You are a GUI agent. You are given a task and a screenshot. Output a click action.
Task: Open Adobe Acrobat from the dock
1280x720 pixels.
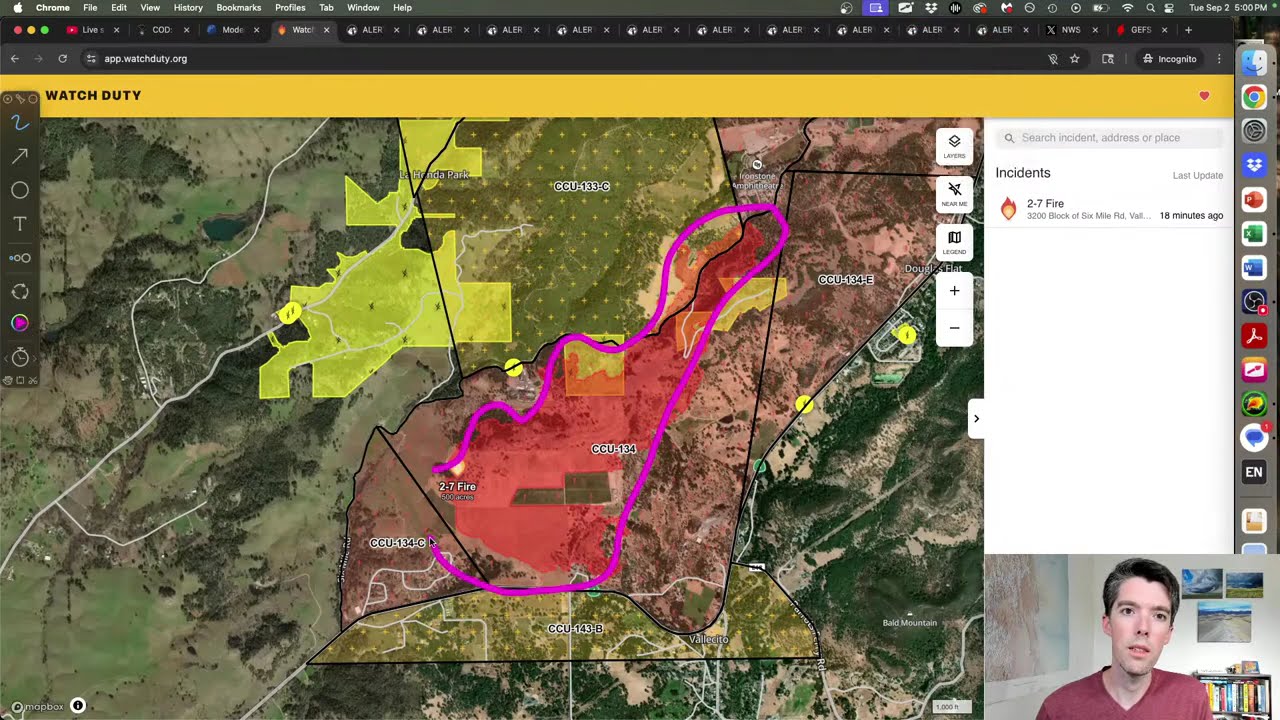[x=1254, y=336]
